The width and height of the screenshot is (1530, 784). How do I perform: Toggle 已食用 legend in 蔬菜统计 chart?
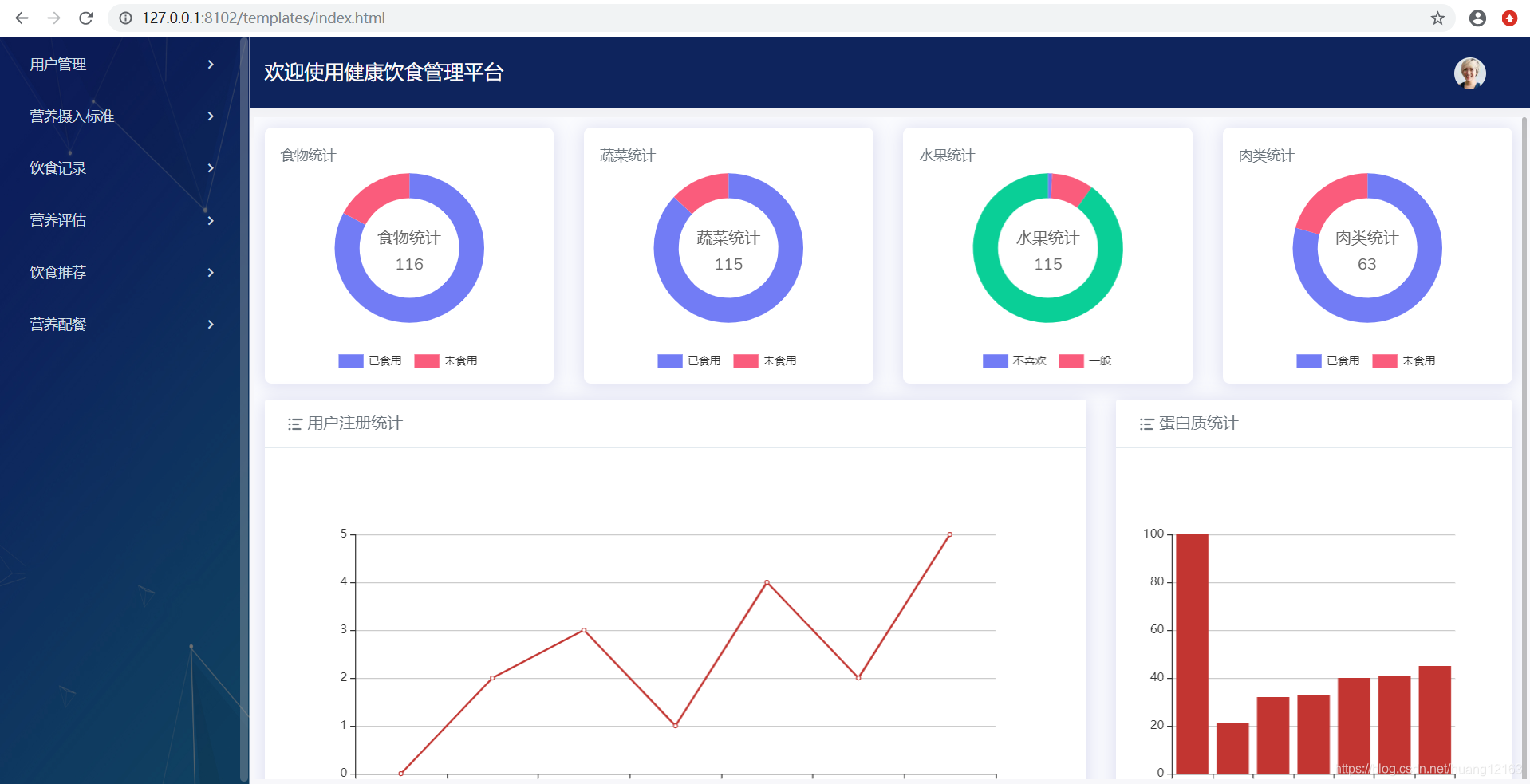click(x=689, y=360)
